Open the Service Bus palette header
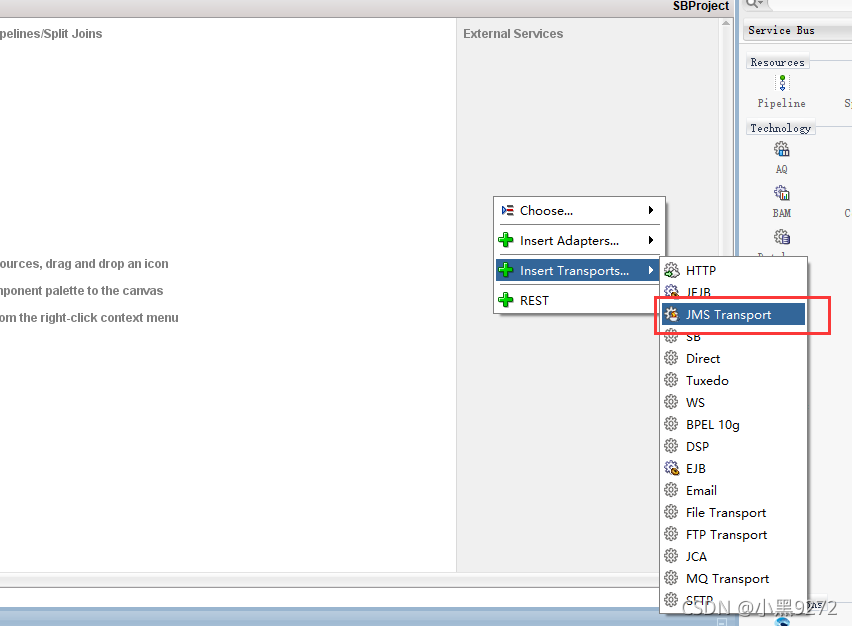The width and height of the screenshot is (852, 626). [798, 30]
